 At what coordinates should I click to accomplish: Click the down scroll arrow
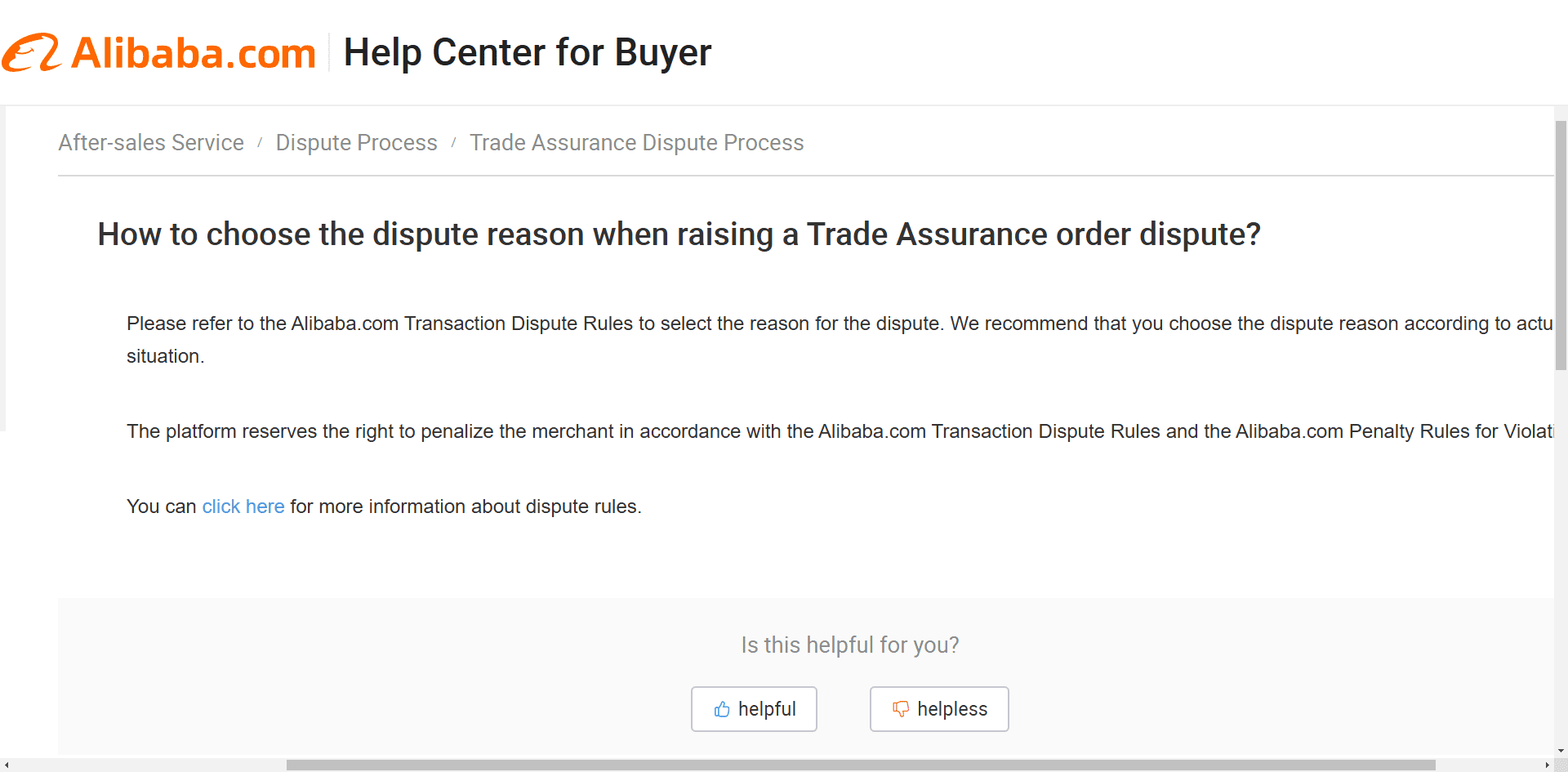tap(1561, 751)
